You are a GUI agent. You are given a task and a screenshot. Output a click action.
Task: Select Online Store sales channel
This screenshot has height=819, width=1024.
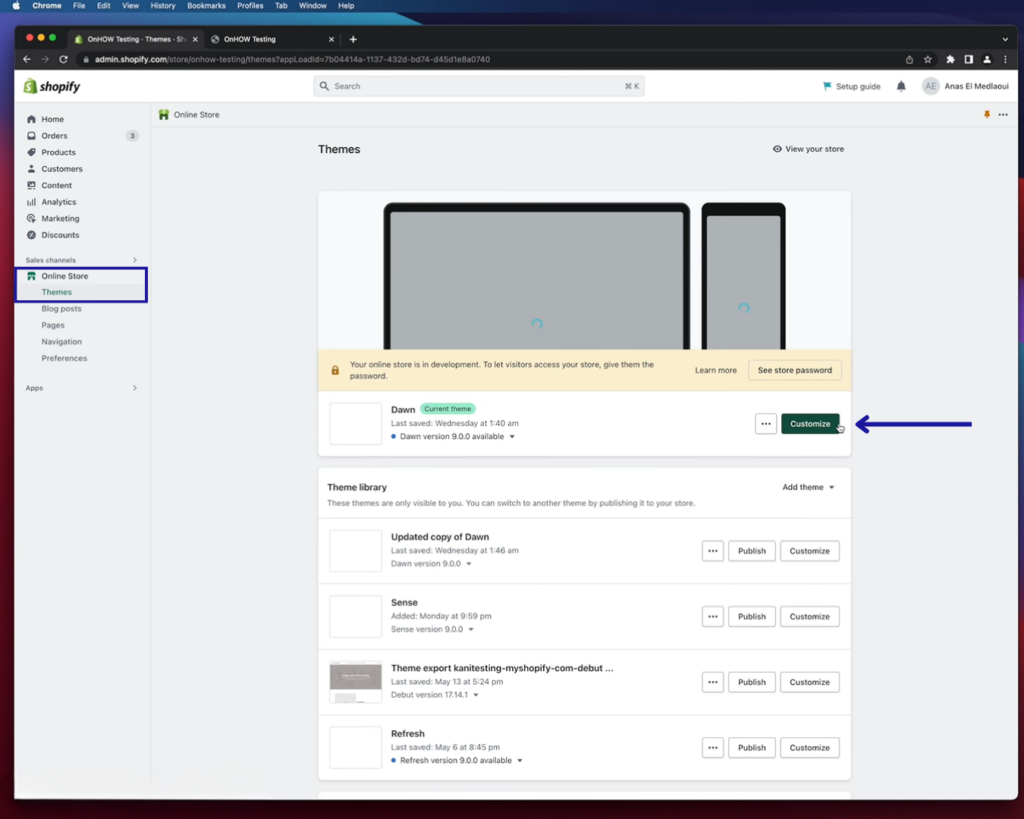pyautogui.click(x=64, y=276)
